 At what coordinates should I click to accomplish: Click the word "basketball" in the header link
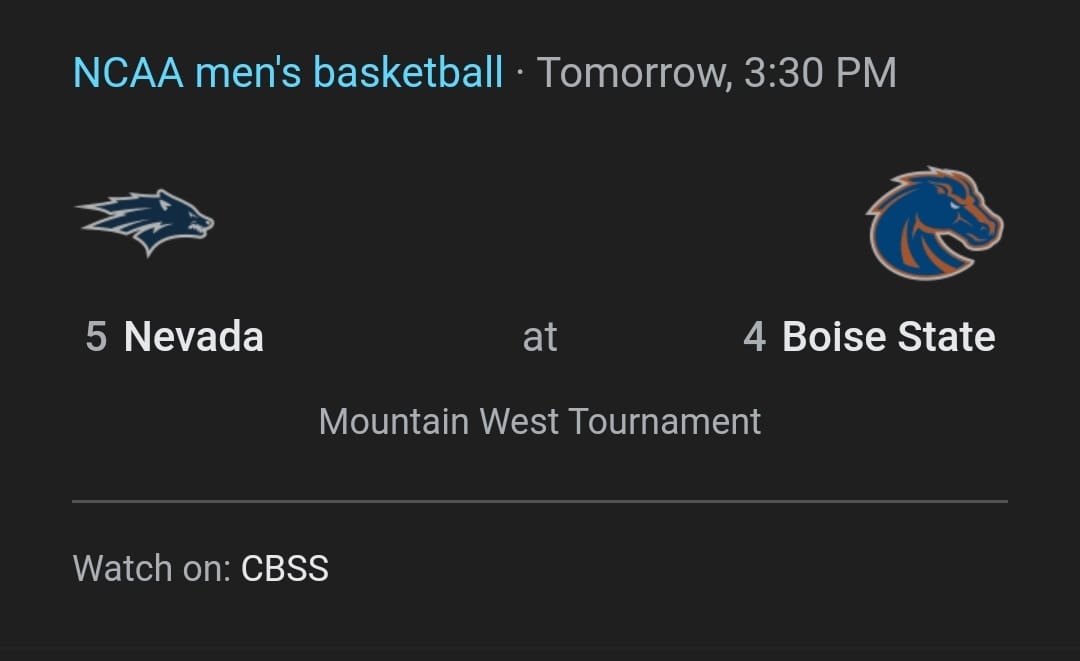coord(408,73)
